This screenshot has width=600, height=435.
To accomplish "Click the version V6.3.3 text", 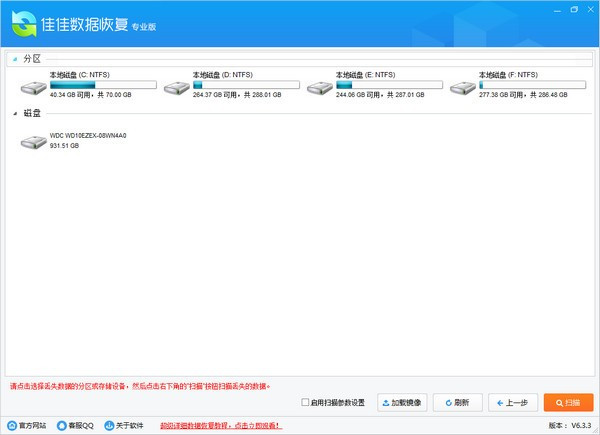I will tap(570, 425).
